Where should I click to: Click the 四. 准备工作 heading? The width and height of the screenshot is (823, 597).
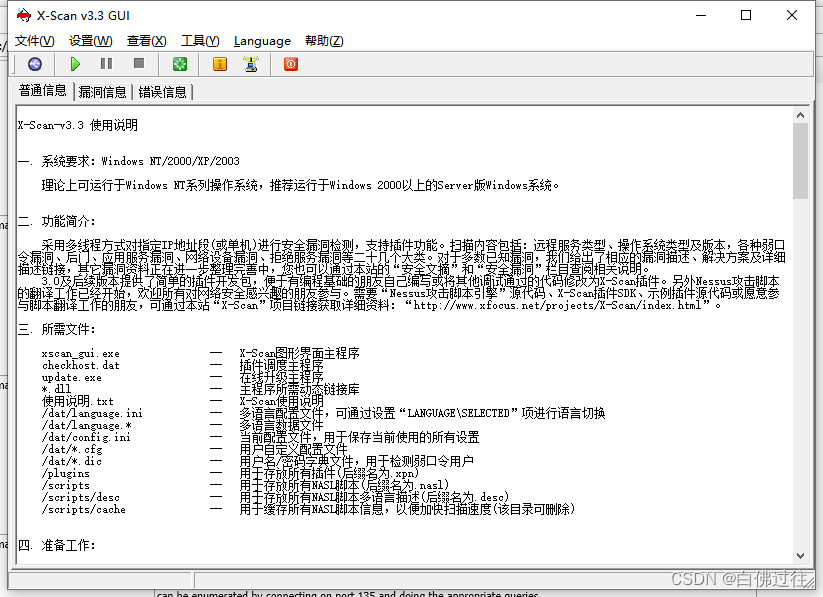[x=57, y=545]
